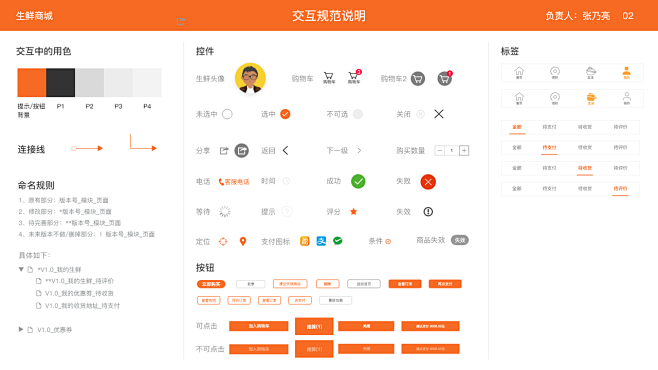Click the outline shopping cart icon without a badge
The image size is (658, 370).
point(329,76)
